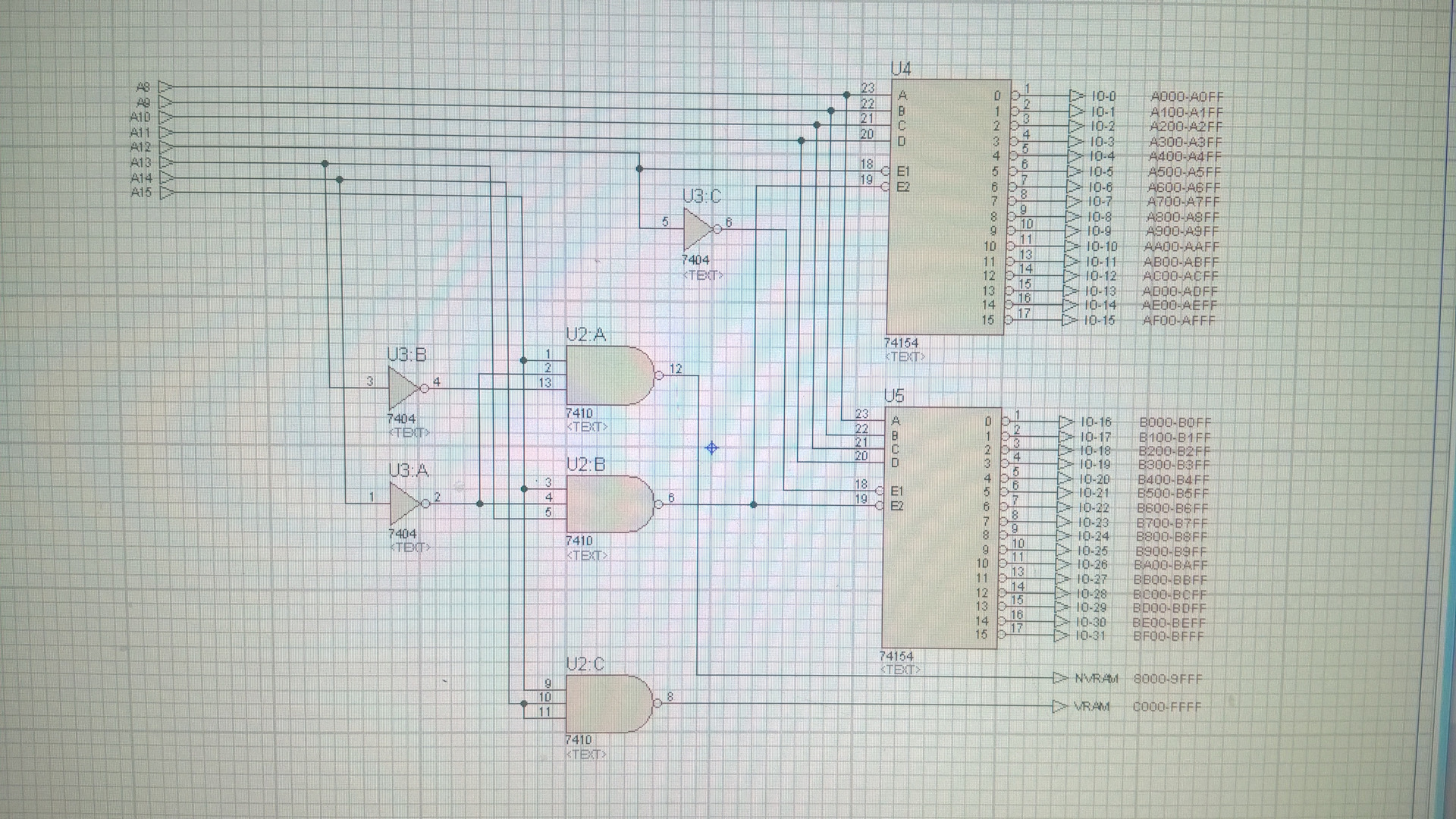Click the IO-15 output terminal symbol
Image resolution: width=1456 pixels, height=819 pixels.
1069,320
